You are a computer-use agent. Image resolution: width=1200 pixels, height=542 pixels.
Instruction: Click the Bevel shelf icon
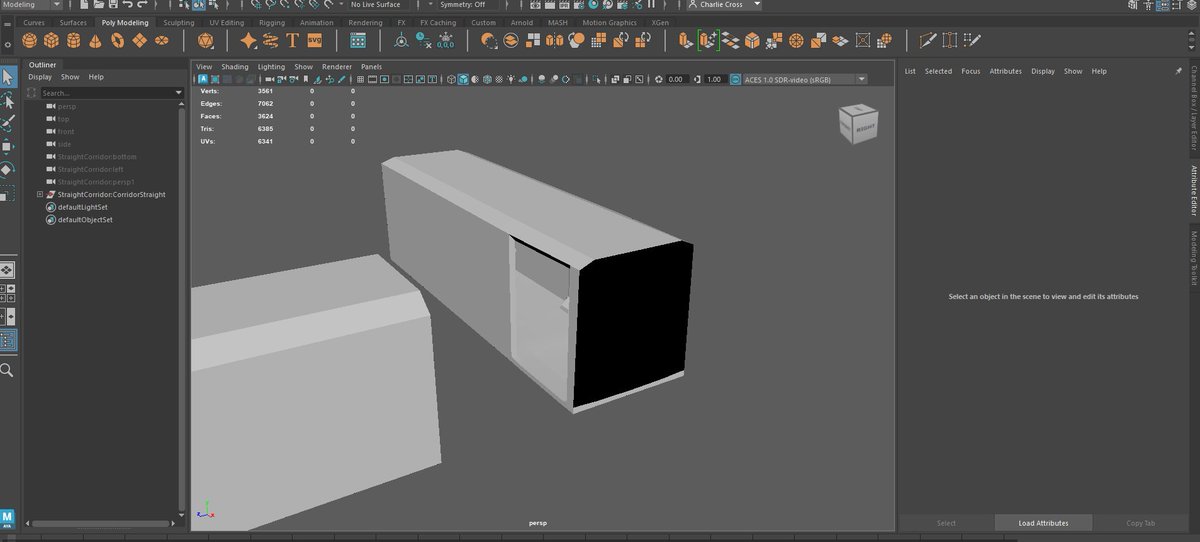752,40
